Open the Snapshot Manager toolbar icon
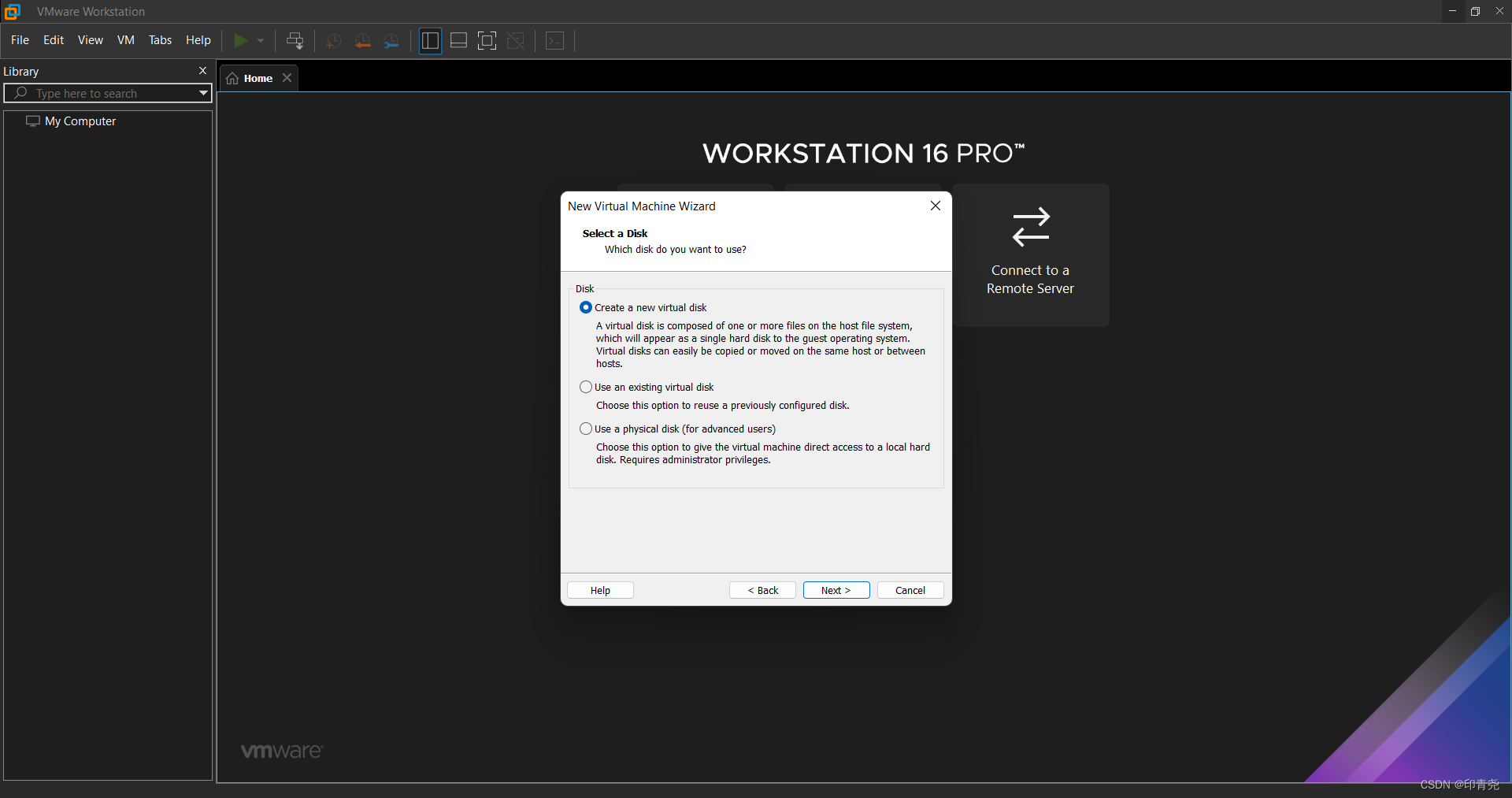Viewport: 1512px width, 798px height. (391, 41)
